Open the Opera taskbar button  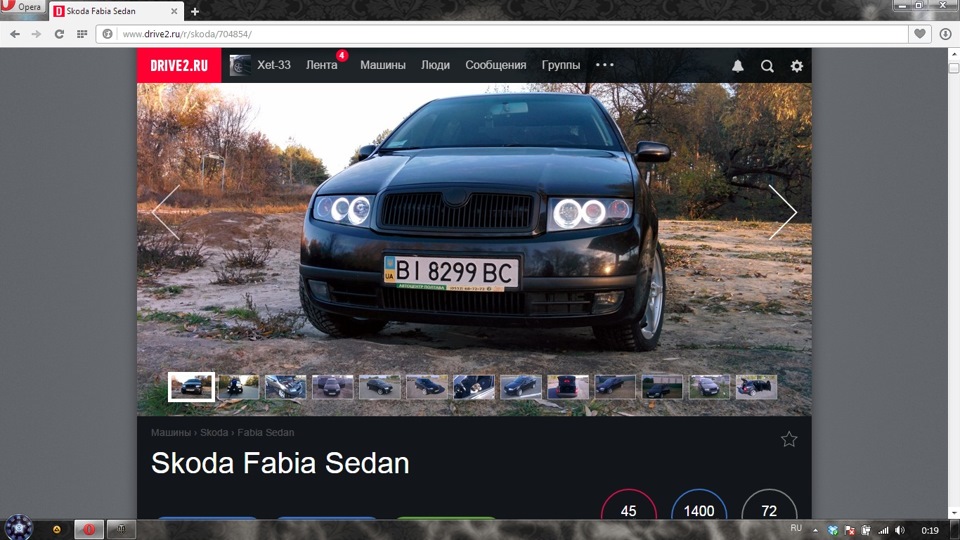click(89, 529)
